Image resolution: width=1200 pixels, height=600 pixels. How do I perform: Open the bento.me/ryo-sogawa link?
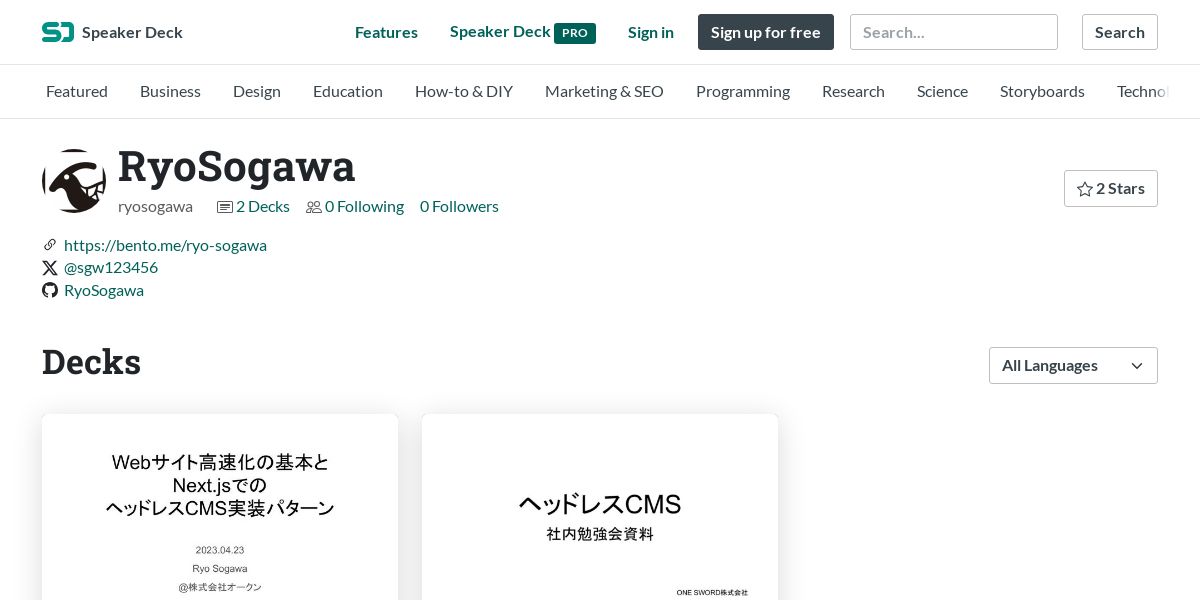coord(165,245)
